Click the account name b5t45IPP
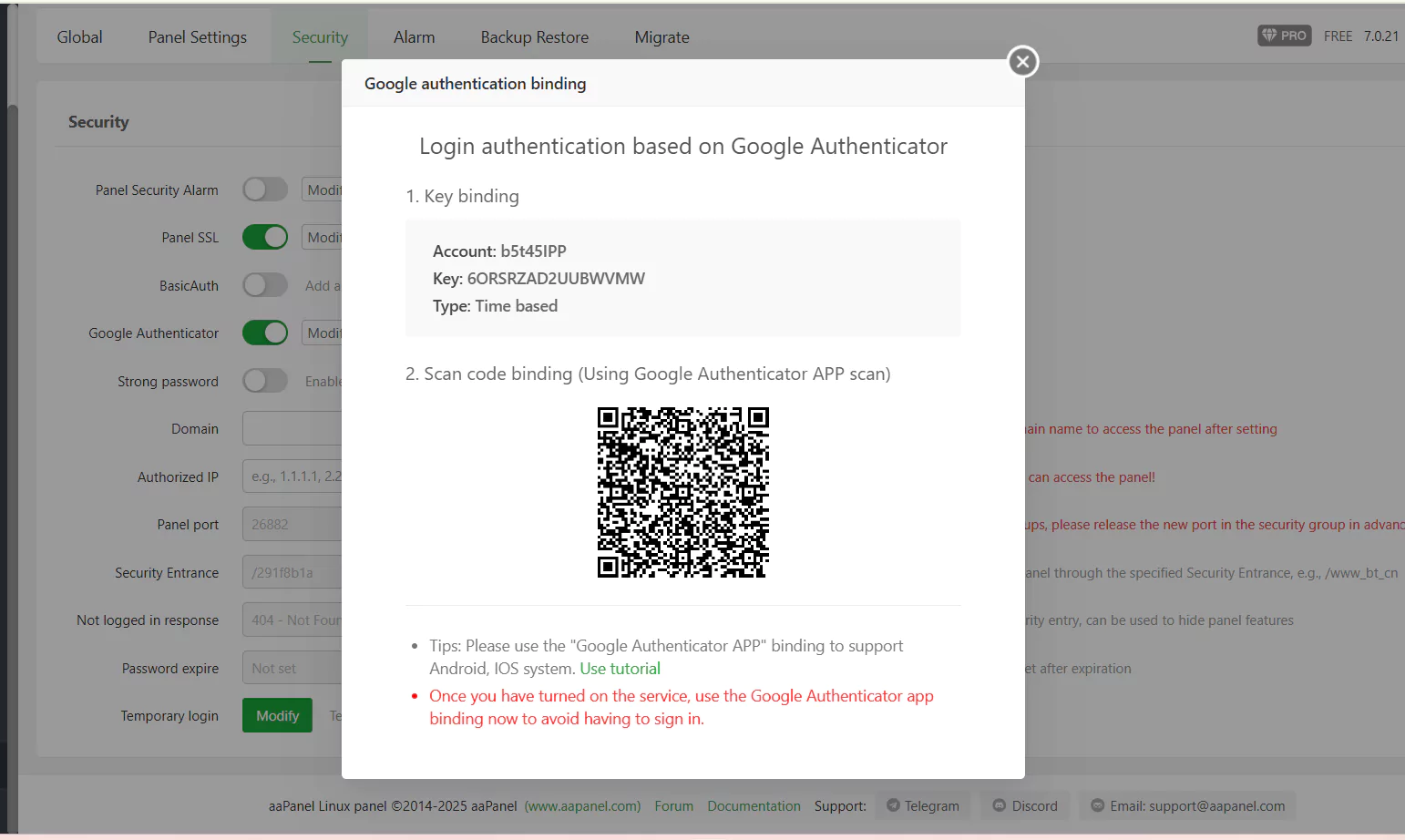The image size is (1405, 840). tap(533, 251)
